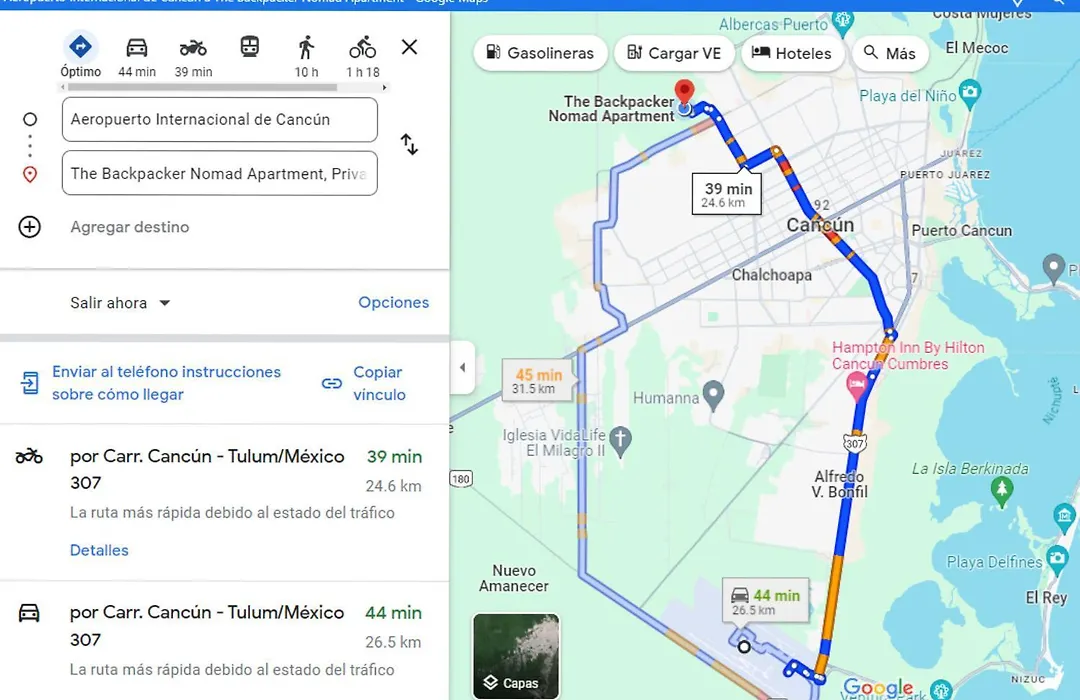Click Enviar al teléfono instrucciones sobre cómo llegar
Image resolution: width=1080 pixels, height=700 pixels.
[167, 383]
